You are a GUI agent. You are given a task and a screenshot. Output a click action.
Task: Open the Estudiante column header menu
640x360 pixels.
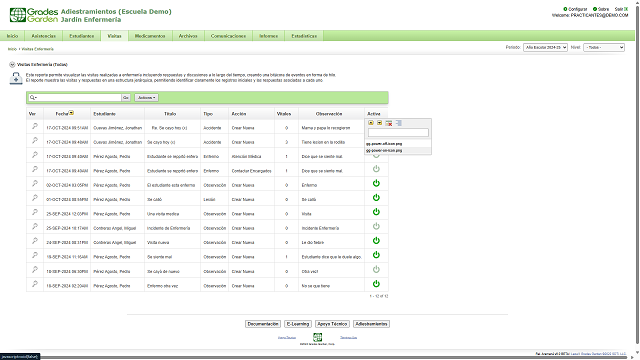pos(104,114)
